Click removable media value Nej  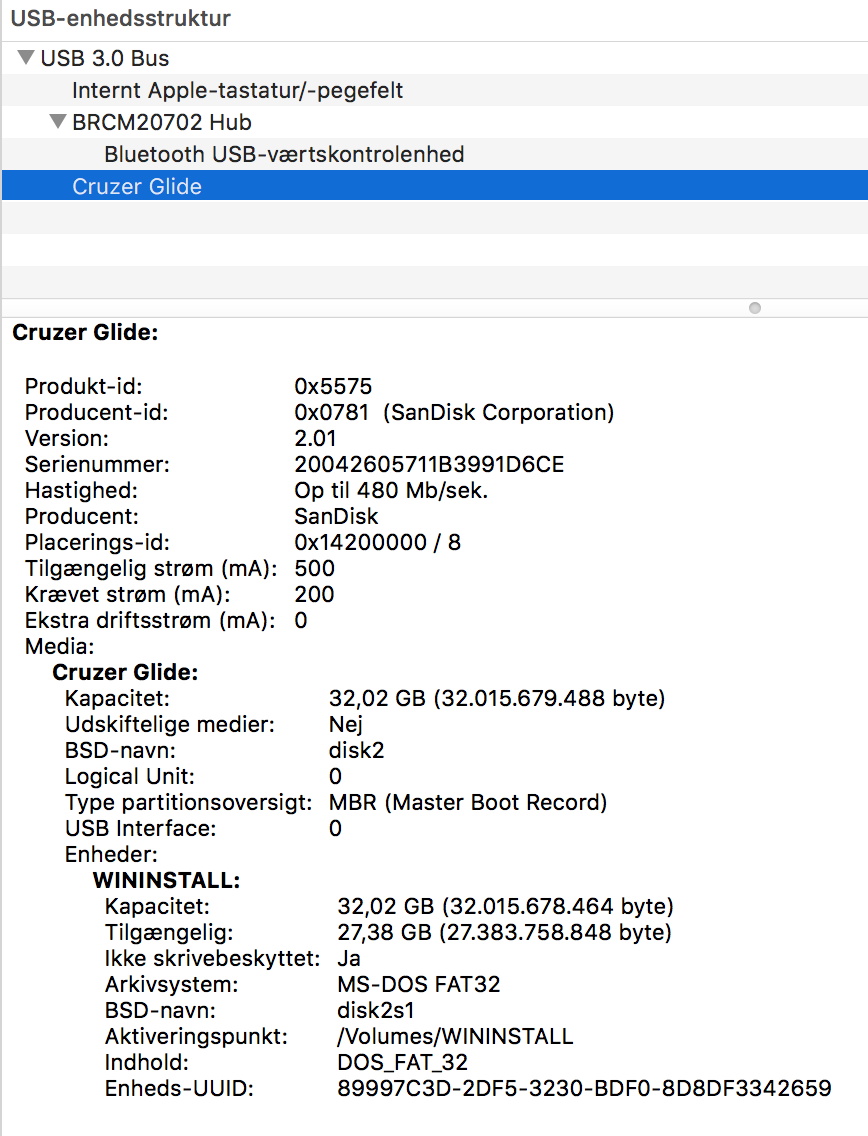pos(346,724)
